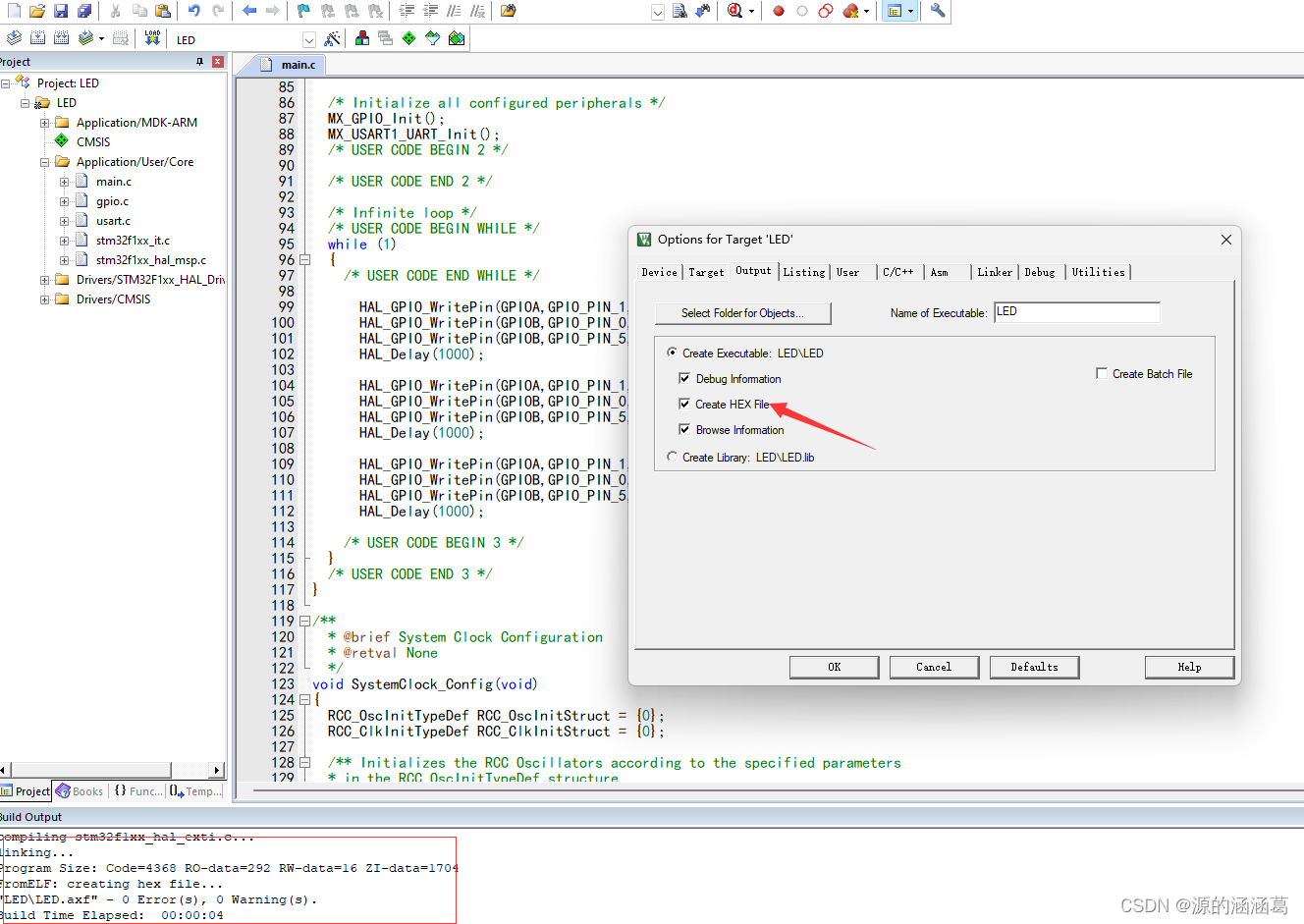
Task: Open the Utilities tab
Action: click(1099, 272)
